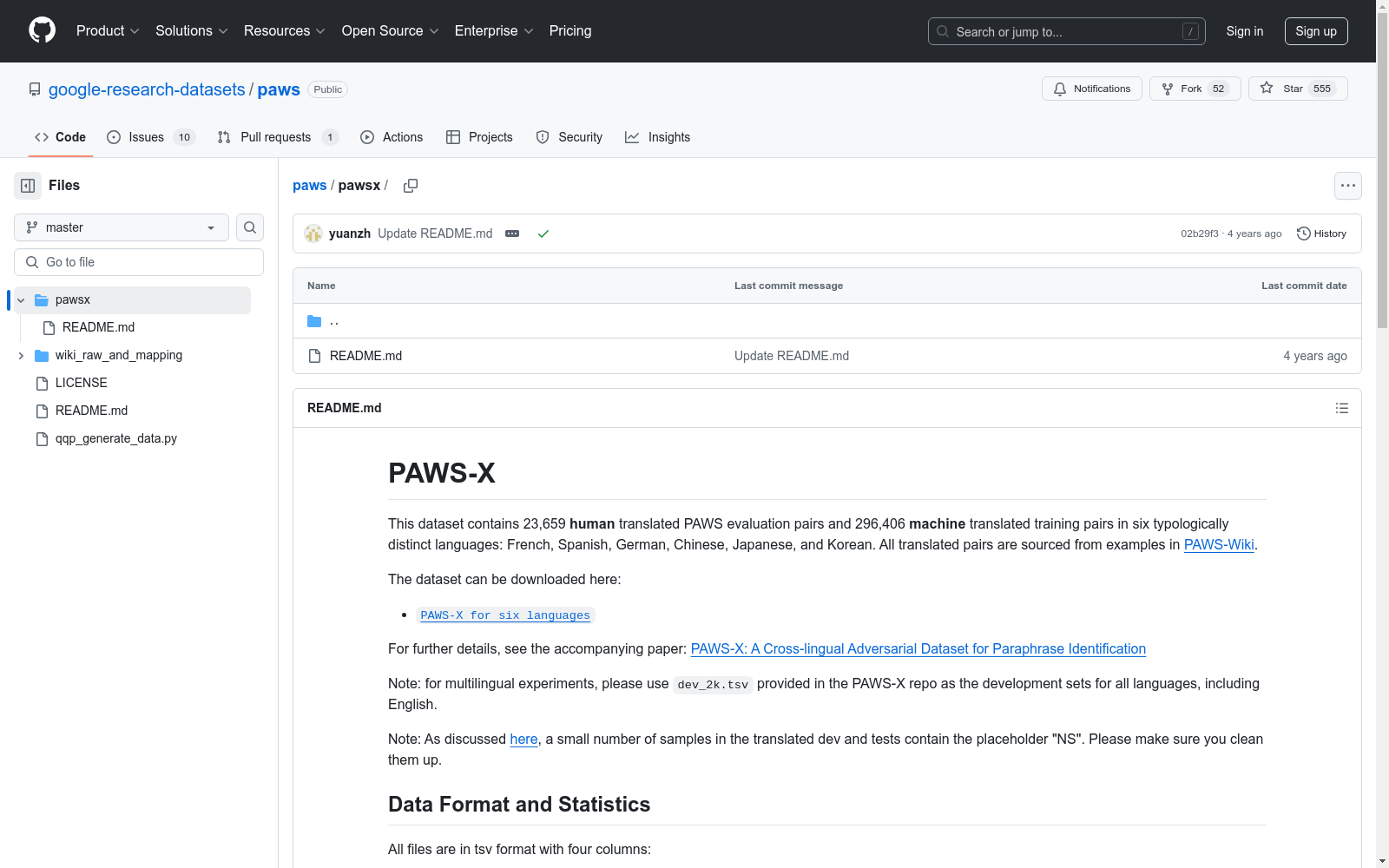Click the paws breadcrumb link
1389x868 pixels.
310,186
